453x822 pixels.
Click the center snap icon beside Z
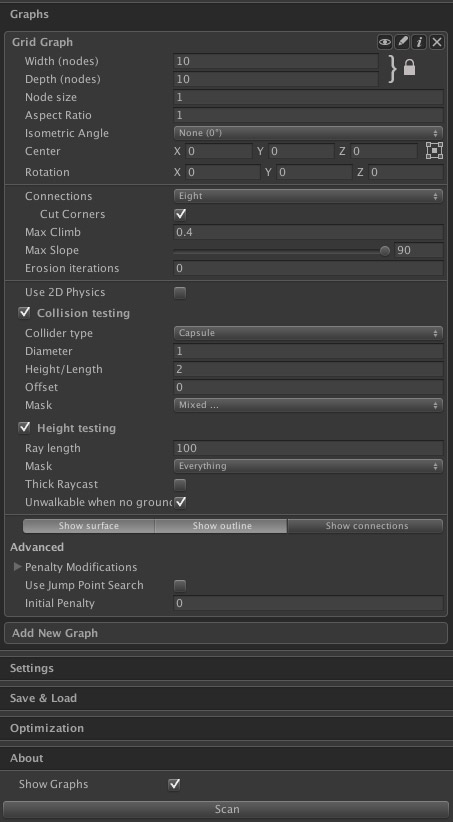(434, 151)
